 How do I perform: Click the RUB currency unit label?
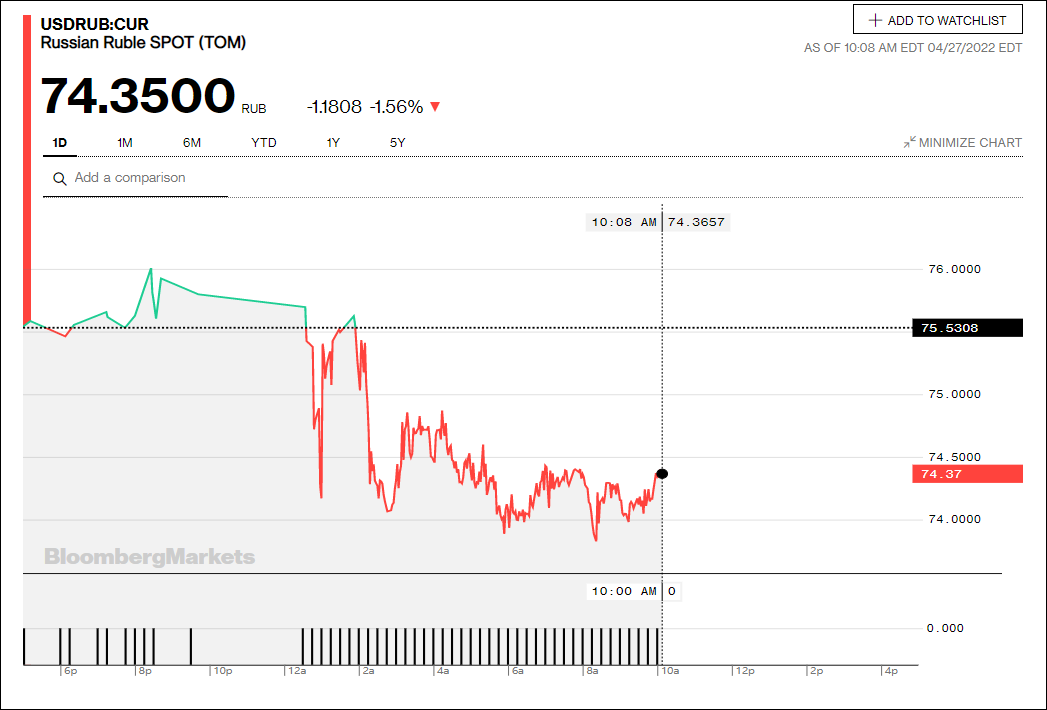254,109
